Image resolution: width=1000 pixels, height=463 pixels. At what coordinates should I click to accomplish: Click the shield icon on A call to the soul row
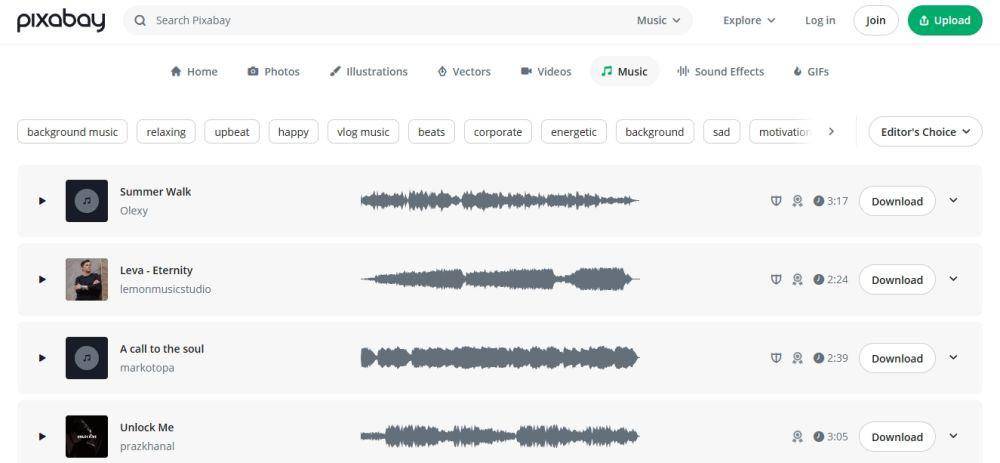click(x=776, y=358)
